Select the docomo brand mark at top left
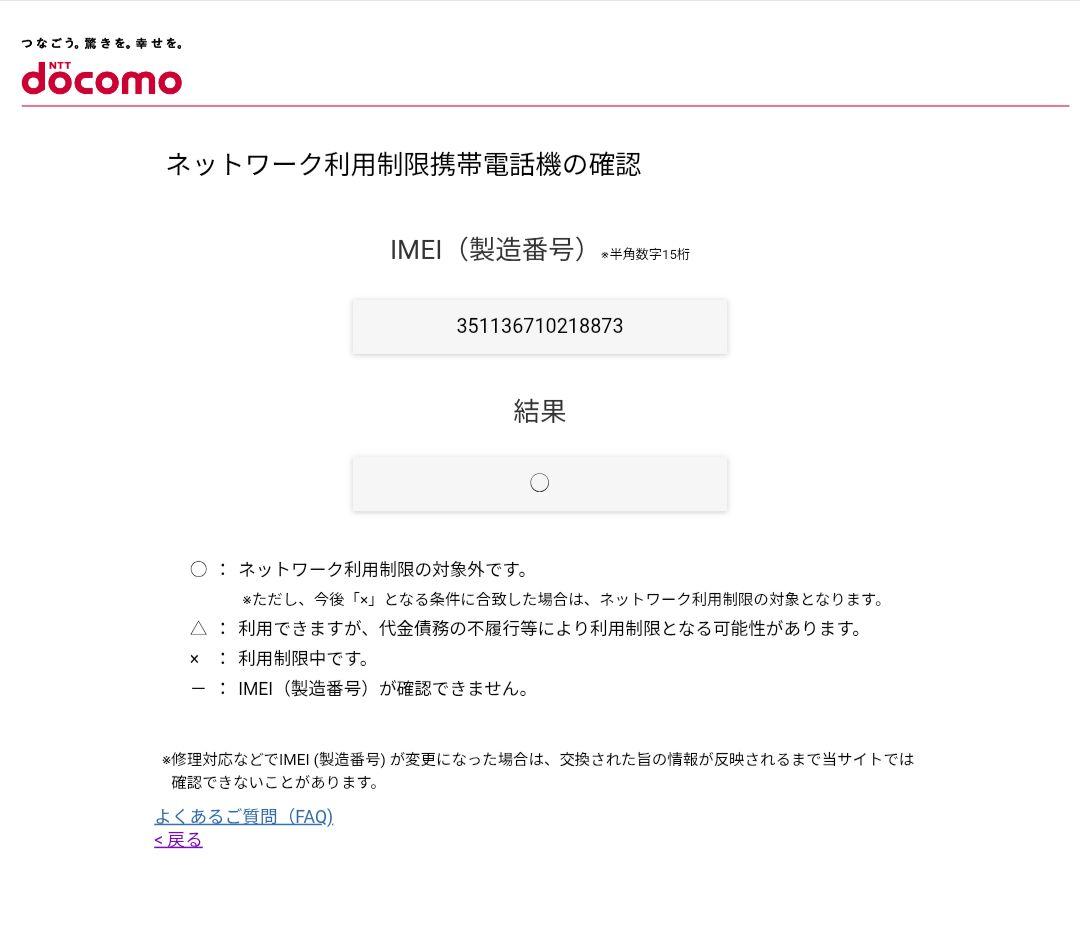 tap(100, 80)
